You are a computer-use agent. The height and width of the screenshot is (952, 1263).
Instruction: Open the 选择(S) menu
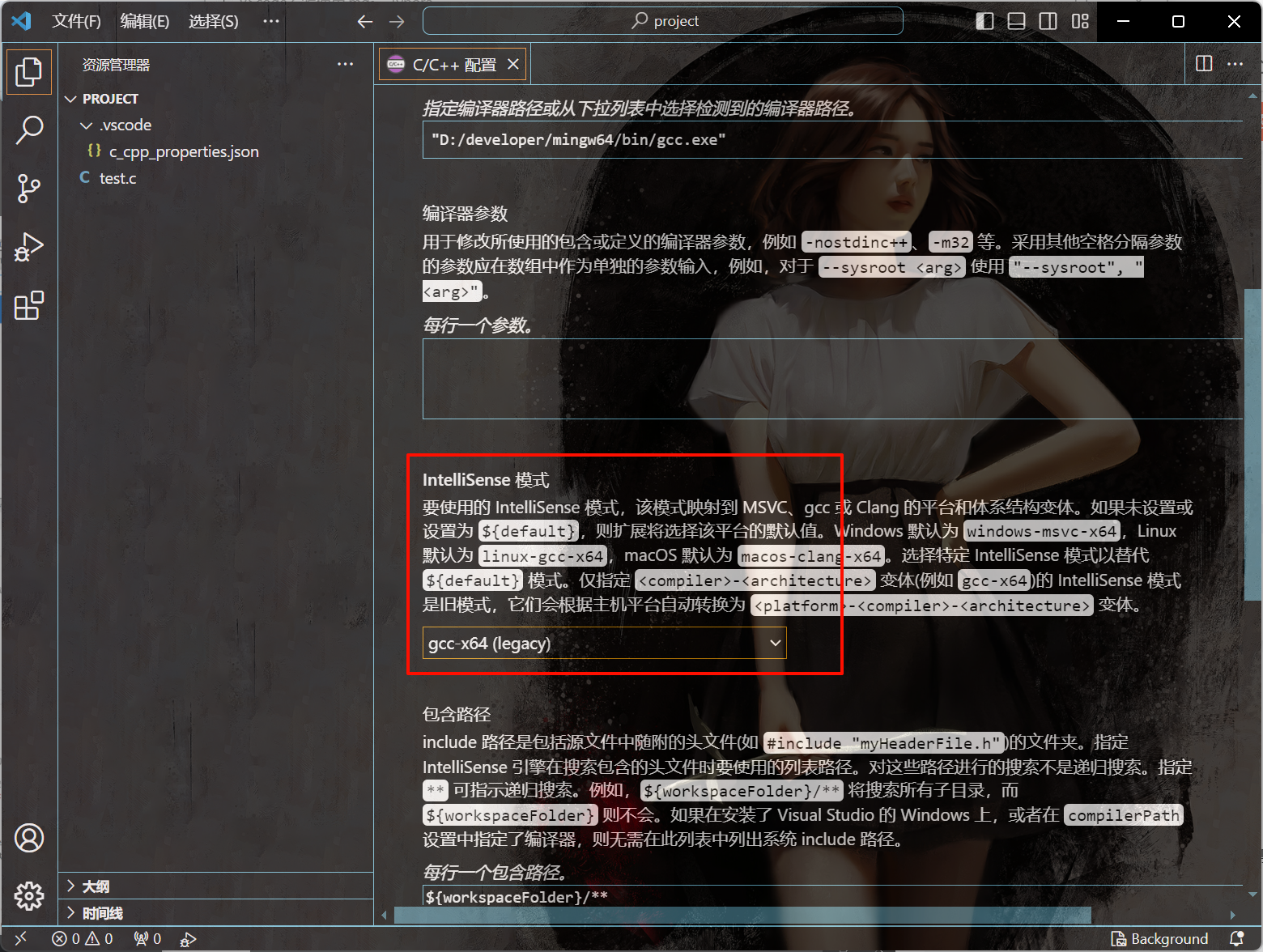click(x=214, y=21)
